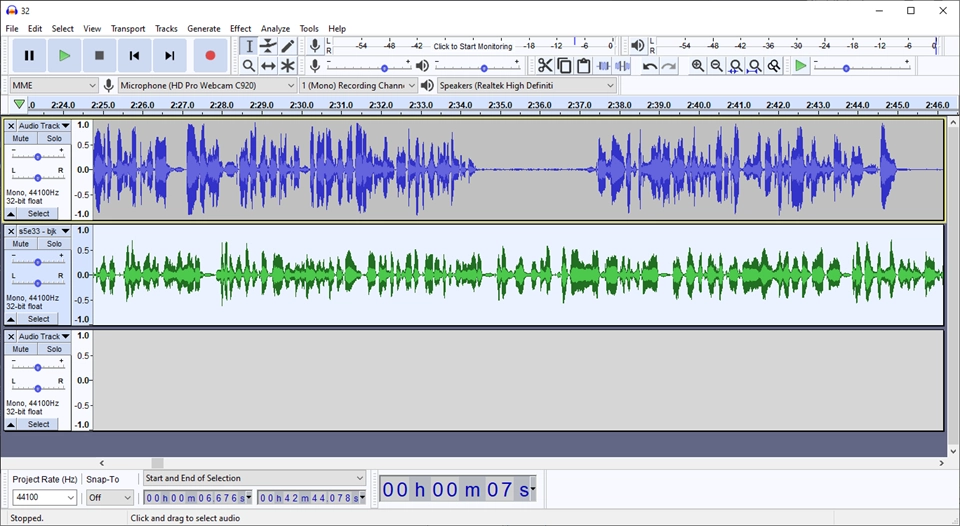
Task: Open the Effect menu
Action: [x=240, y=29]
